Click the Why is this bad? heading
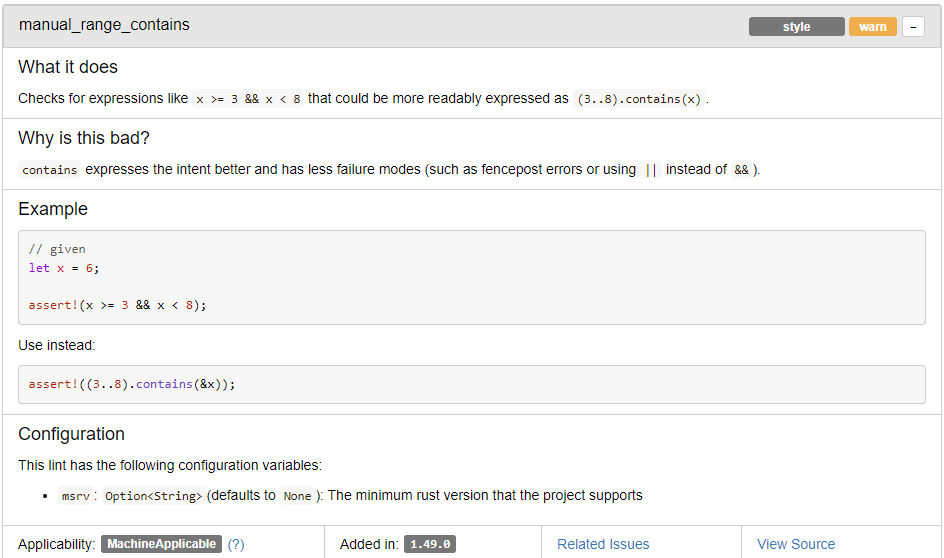The width and height of the screenshot is (944, 558). (84, 138)
